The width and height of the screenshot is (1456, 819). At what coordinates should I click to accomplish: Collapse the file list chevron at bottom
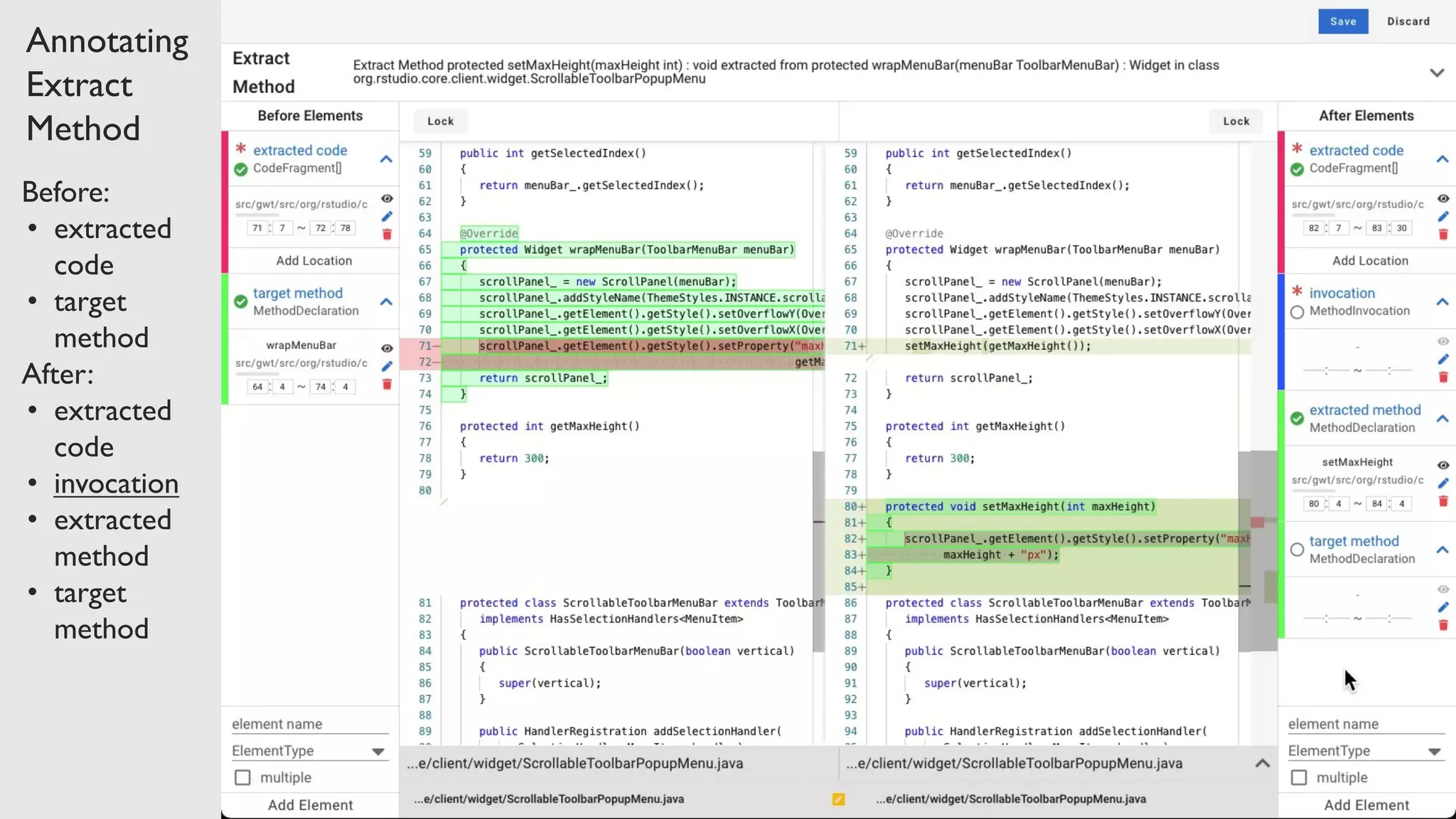coord(1263,764)
